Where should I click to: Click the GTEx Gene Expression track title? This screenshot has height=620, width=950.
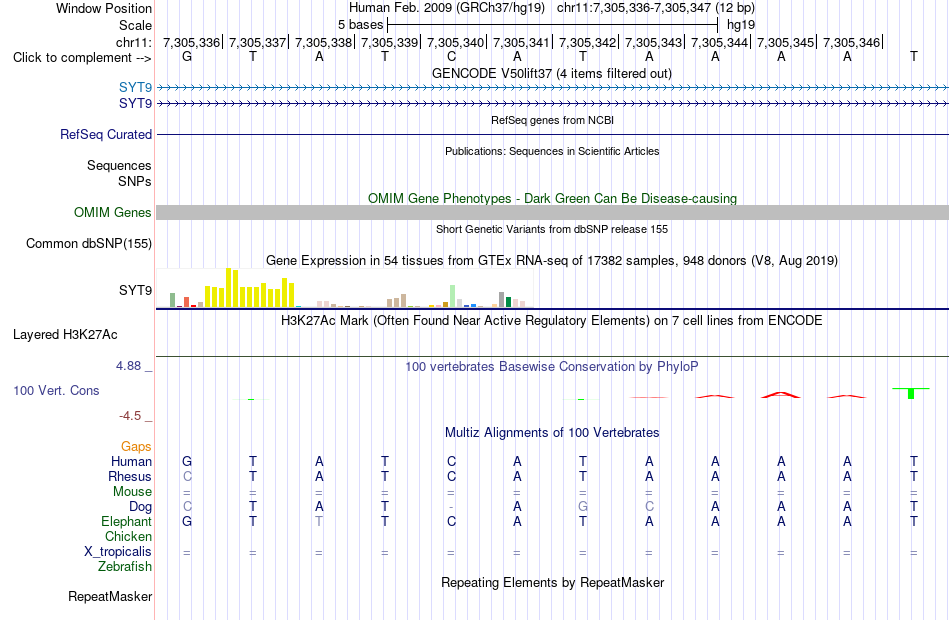click(x=552, y=261)
